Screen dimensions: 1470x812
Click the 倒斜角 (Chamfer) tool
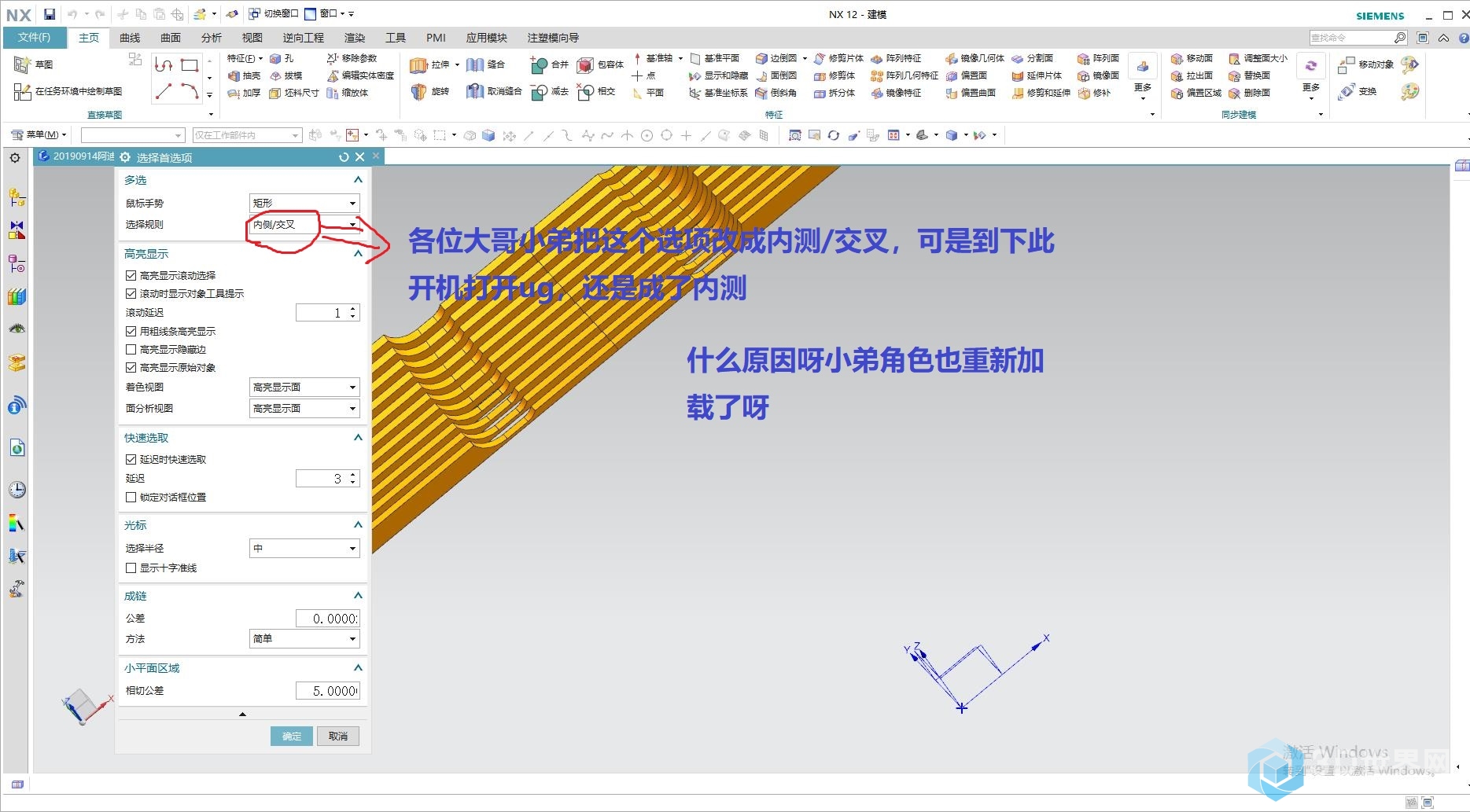776,93
